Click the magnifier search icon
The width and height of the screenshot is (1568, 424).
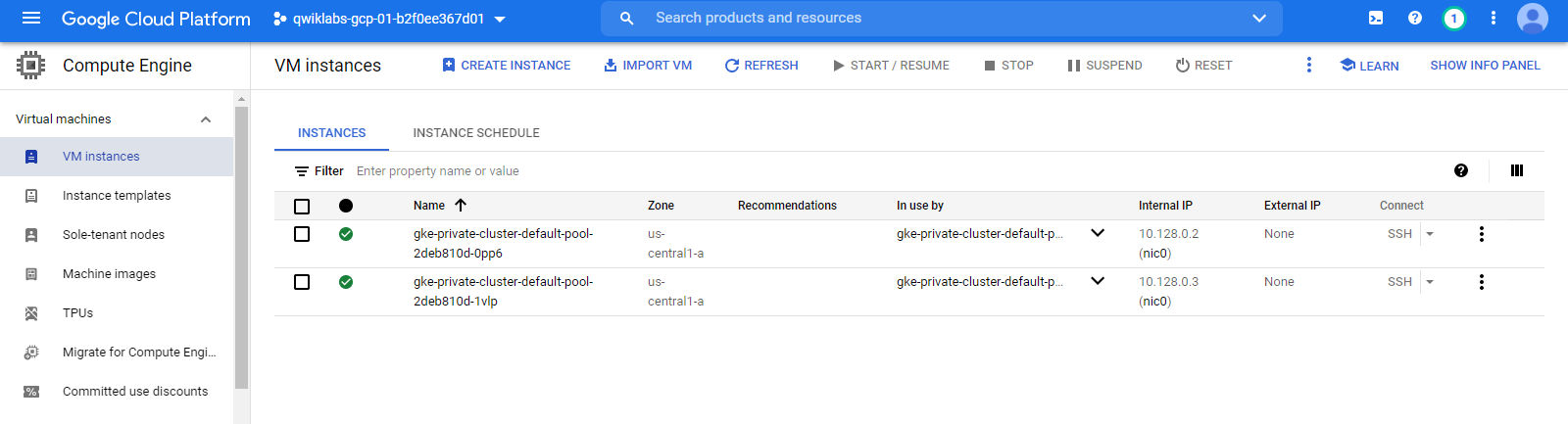[x=627, y=18]
